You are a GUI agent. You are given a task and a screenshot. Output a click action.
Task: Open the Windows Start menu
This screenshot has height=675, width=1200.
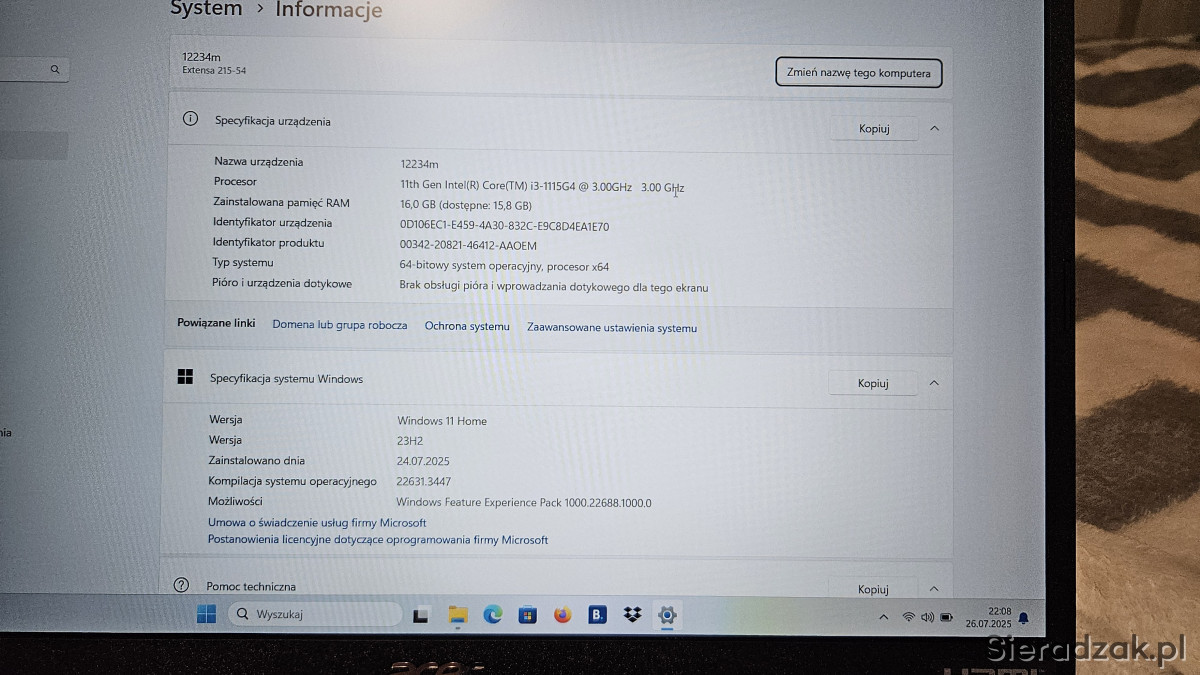[x=206, y=614]
